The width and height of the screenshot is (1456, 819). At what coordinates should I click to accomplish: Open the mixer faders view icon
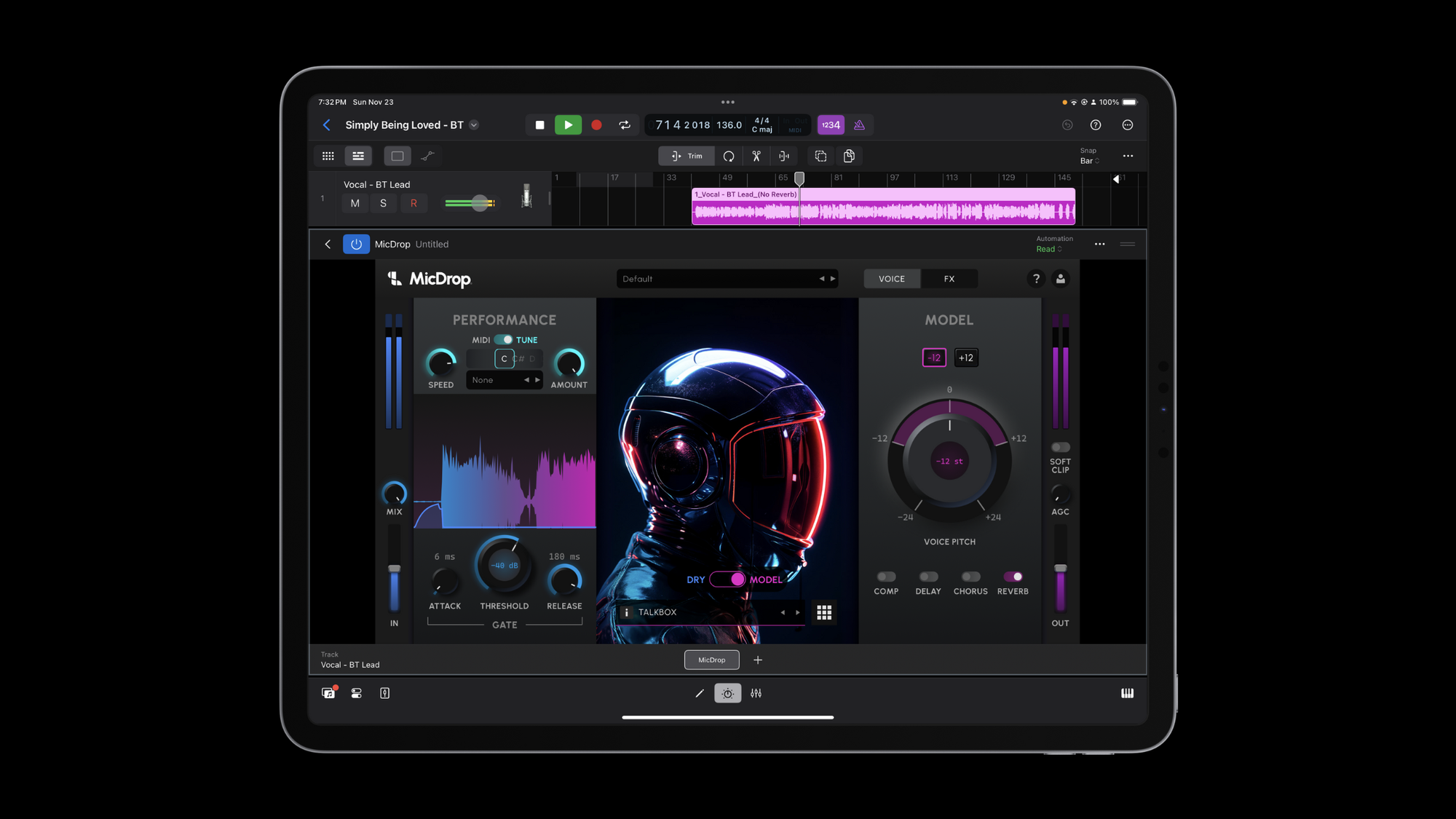coord(756,693)
